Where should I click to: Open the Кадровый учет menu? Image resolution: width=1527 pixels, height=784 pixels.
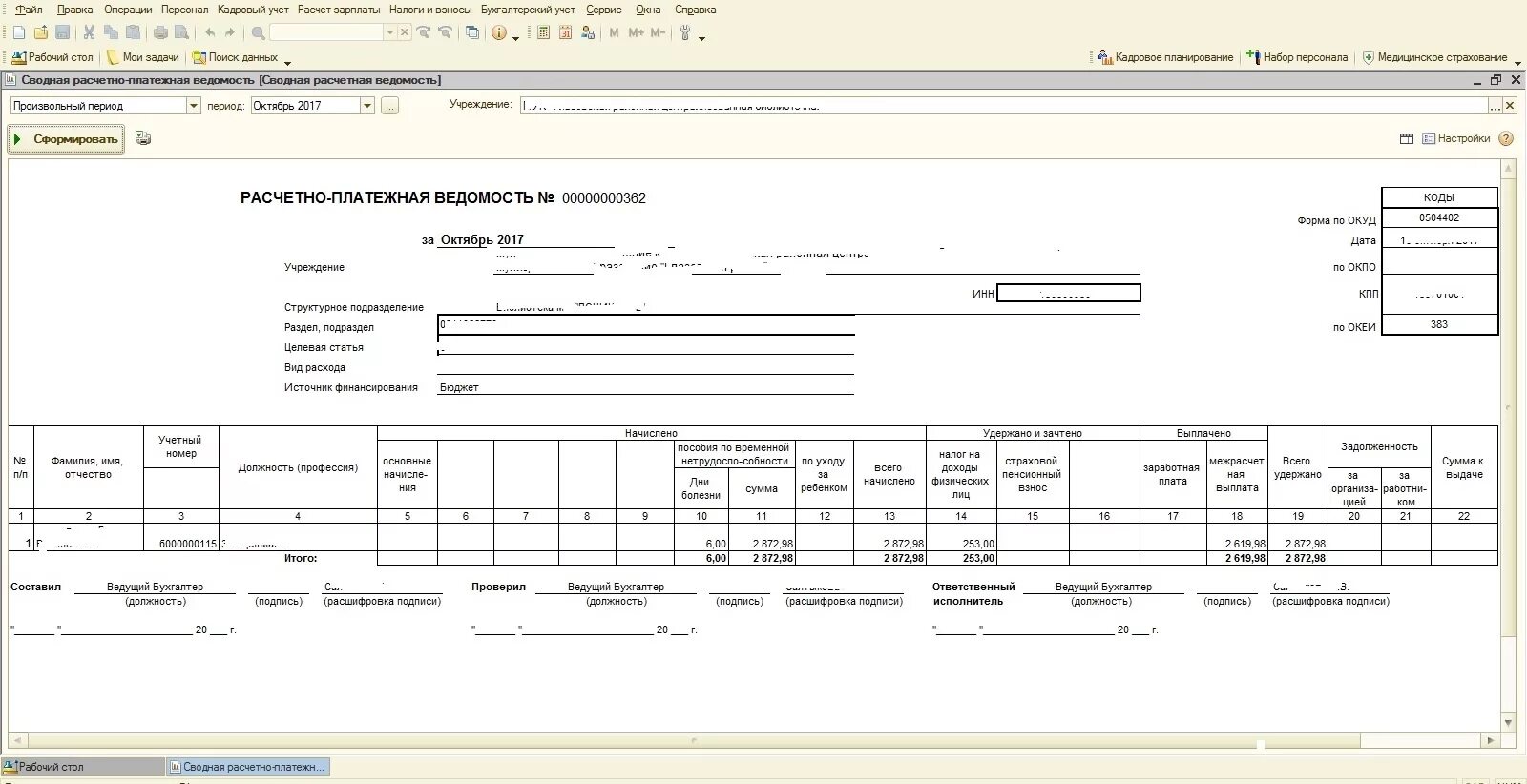pyautogui.click(x=253, y=10)
